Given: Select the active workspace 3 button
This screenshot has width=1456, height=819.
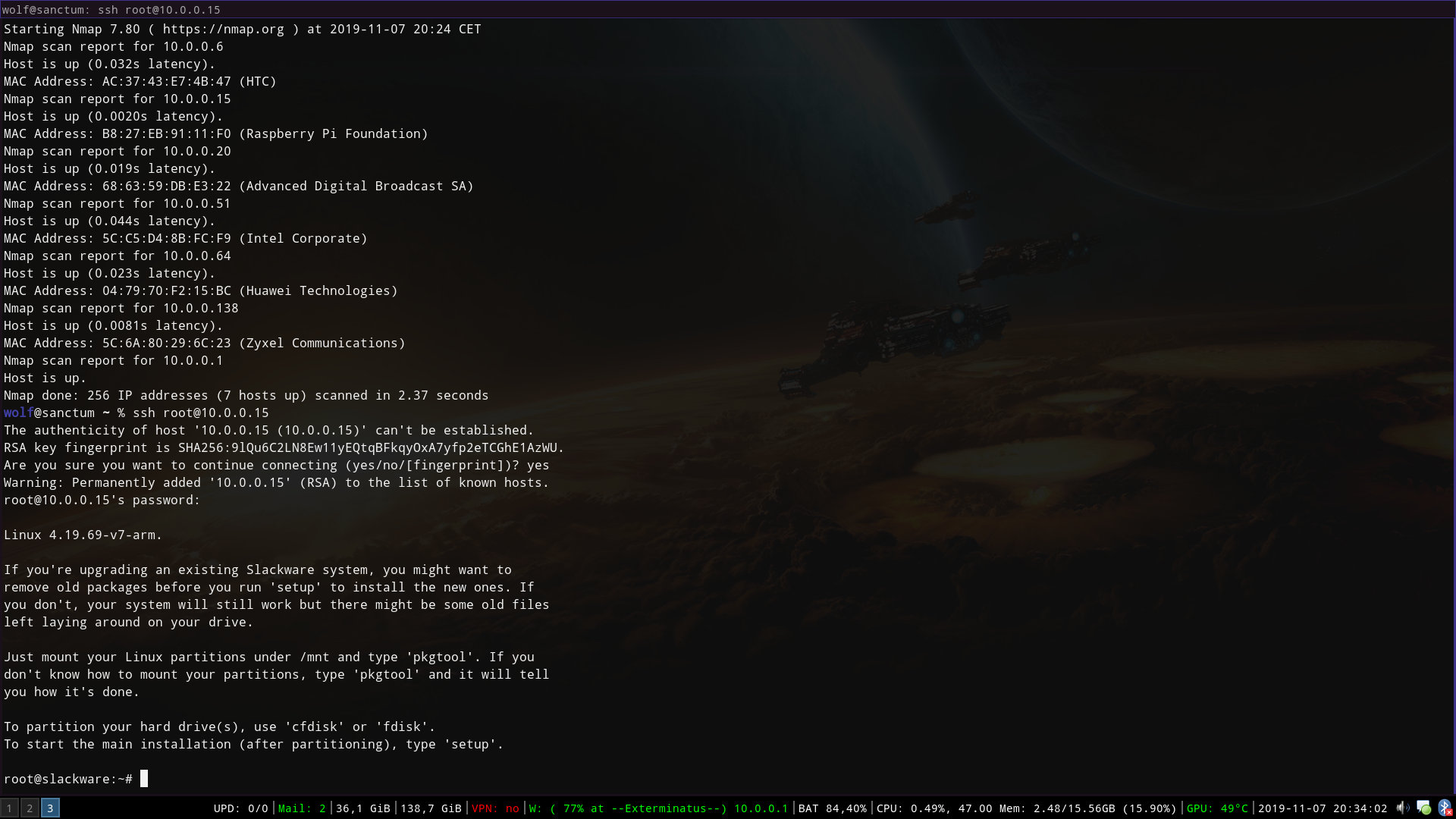Looking at the screenshot, I should point(50,808).
